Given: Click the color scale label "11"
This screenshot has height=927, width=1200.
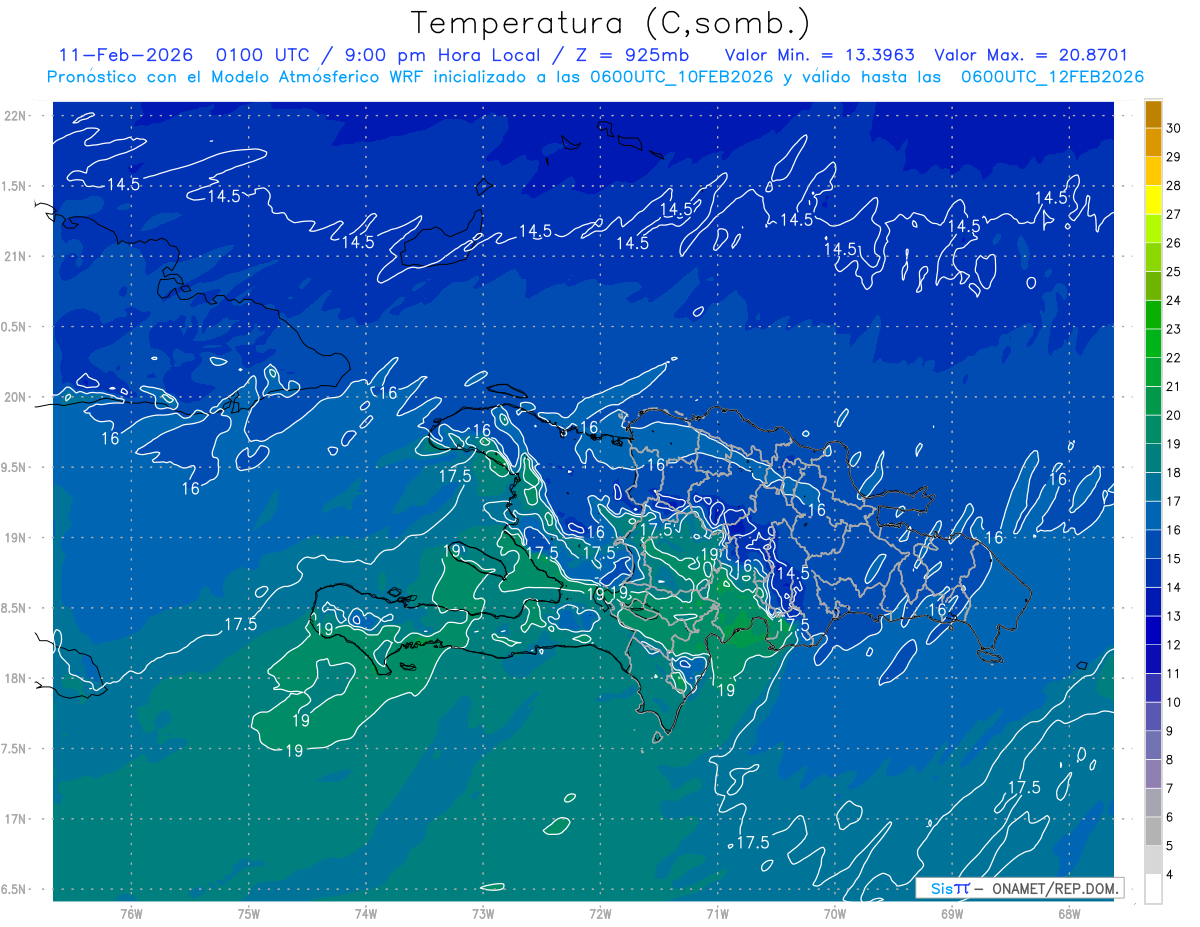Looking at the screenshot, I should (x=1174, y=674).
